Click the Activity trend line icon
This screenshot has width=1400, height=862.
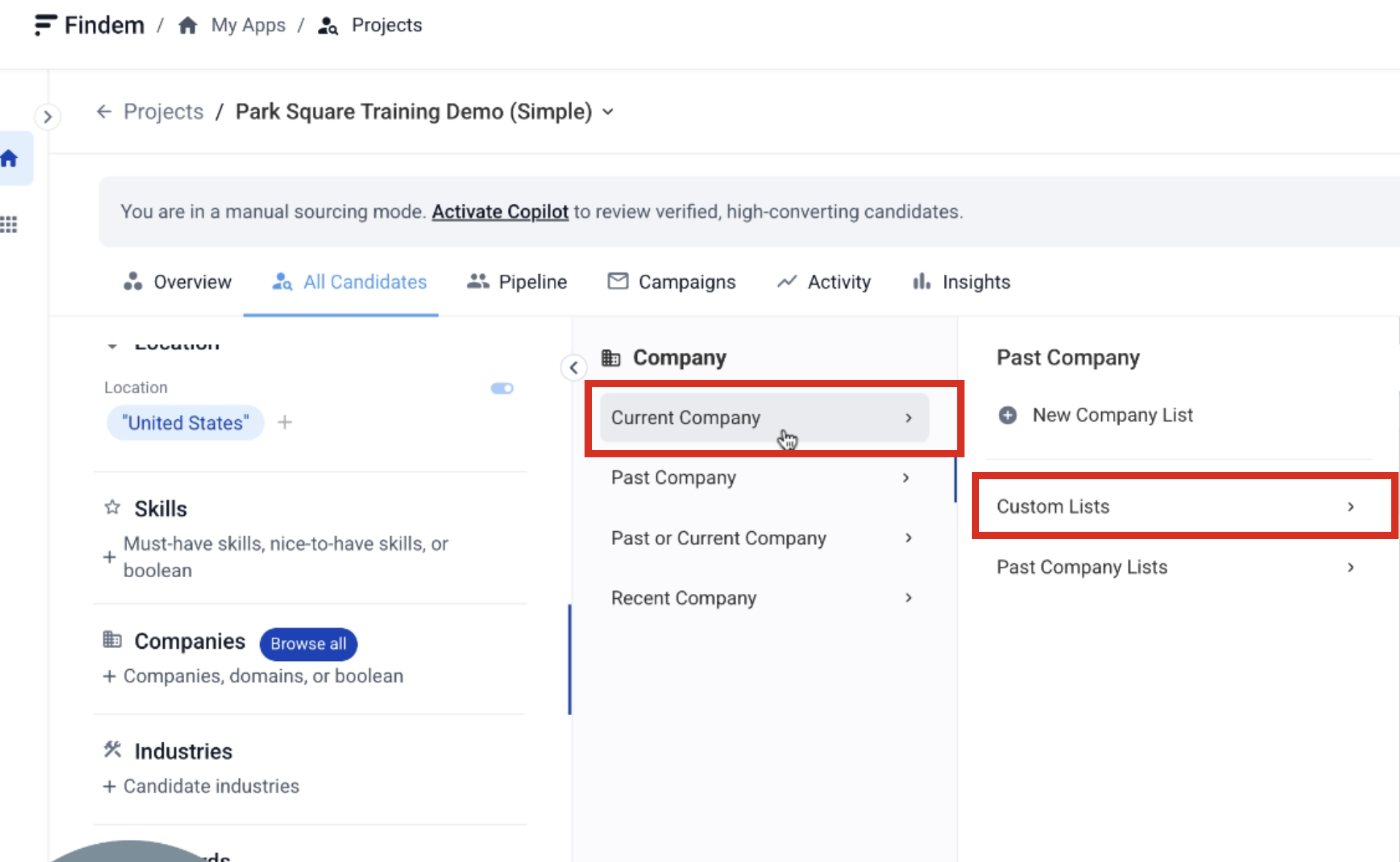(x=786, y=281)
